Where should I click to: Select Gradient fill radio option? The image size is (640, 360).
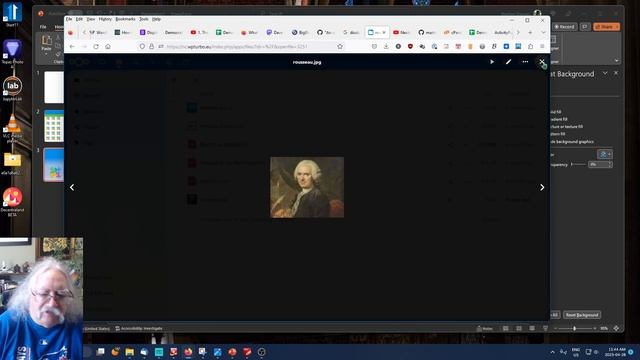[559, 119]
